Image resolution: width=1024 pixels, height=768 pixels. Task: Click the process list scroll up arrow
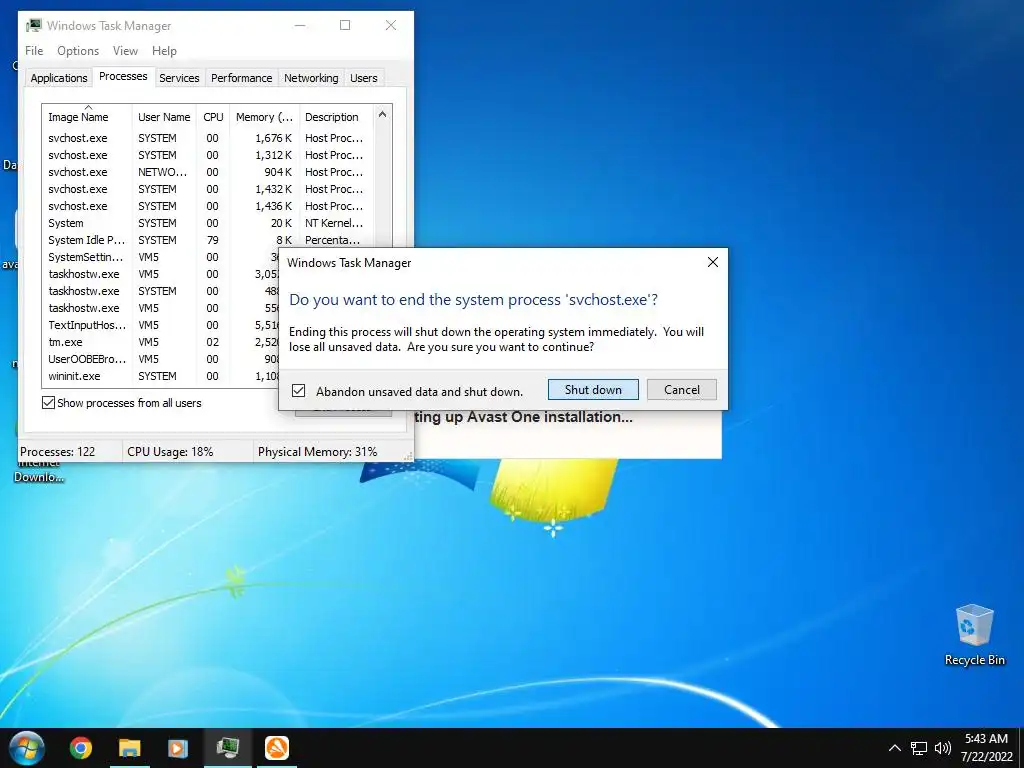click(x=383, y=115)
